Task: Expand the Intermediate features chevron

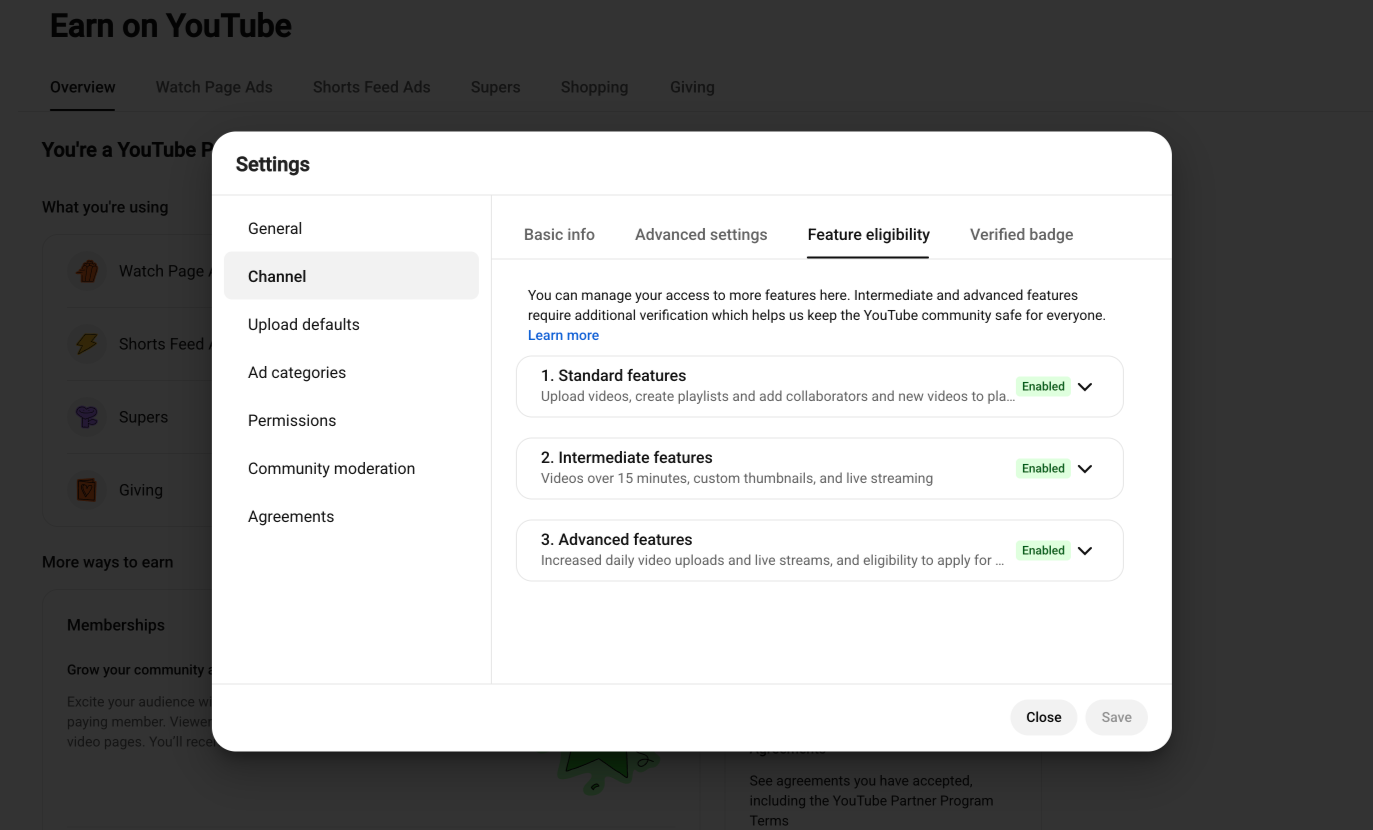Action: click(x=1085, y=469)
